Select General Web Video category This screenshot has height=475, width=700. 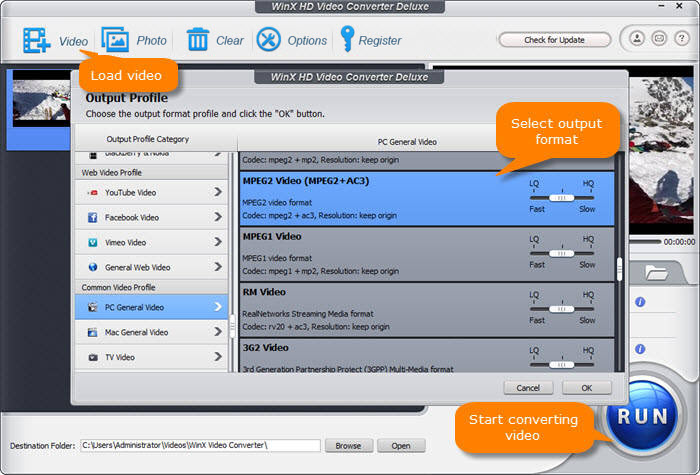151,267
